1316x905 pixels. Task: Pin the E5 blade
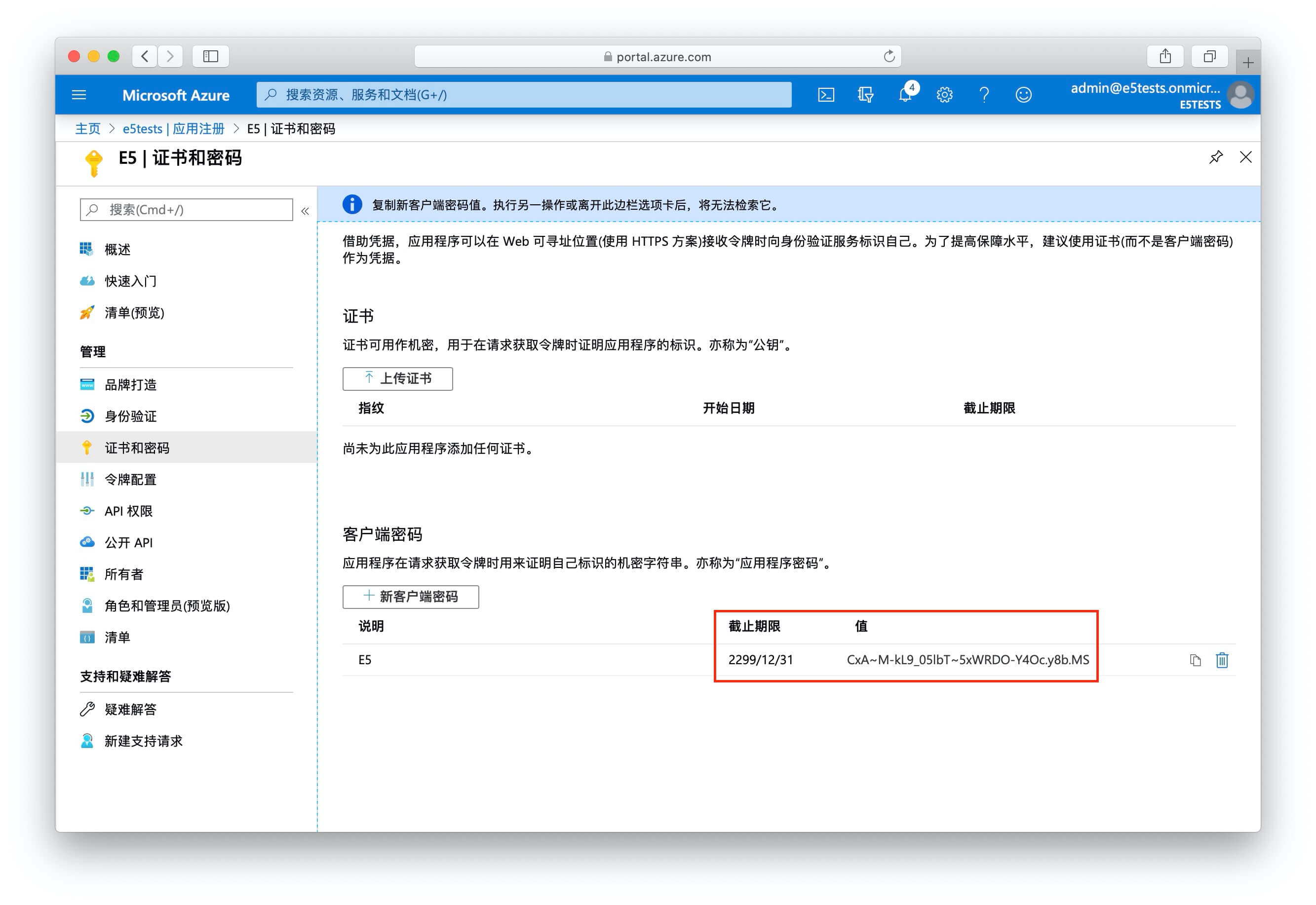1216,157
